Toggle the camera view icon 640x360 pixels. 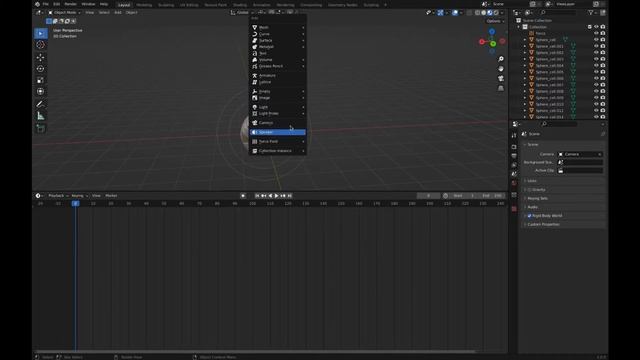point(501,79)
